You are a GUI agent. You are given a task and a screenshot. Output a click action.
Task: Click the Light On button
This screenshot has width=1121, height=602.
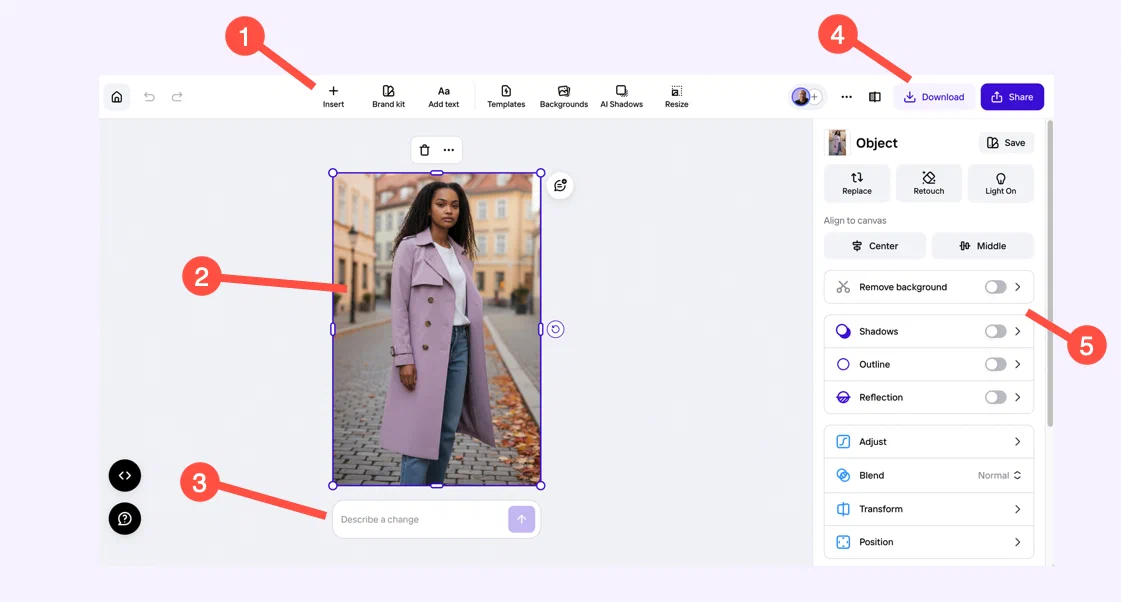coord(1000,183)
